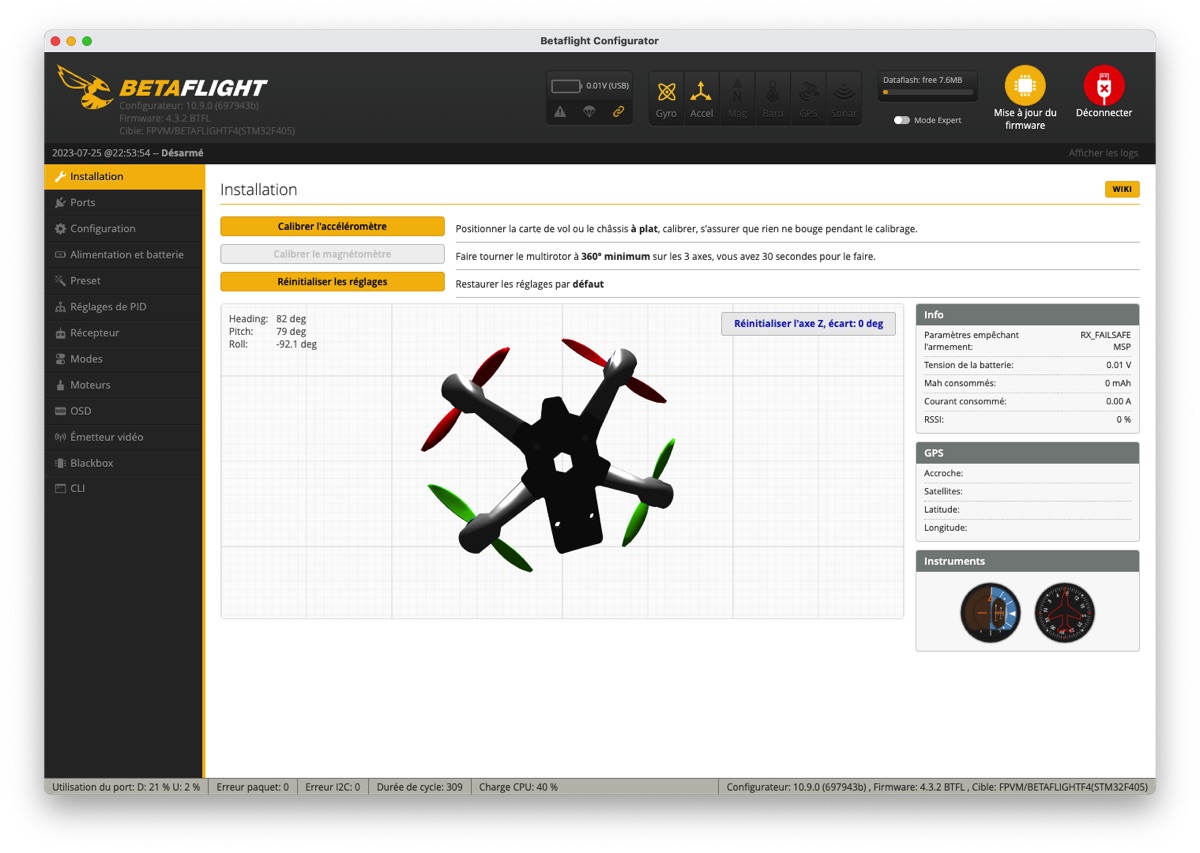Screen dimensions: 1200x853
Task: Click Réinitialiser l'axe Z button
Action: coord(808,323)
